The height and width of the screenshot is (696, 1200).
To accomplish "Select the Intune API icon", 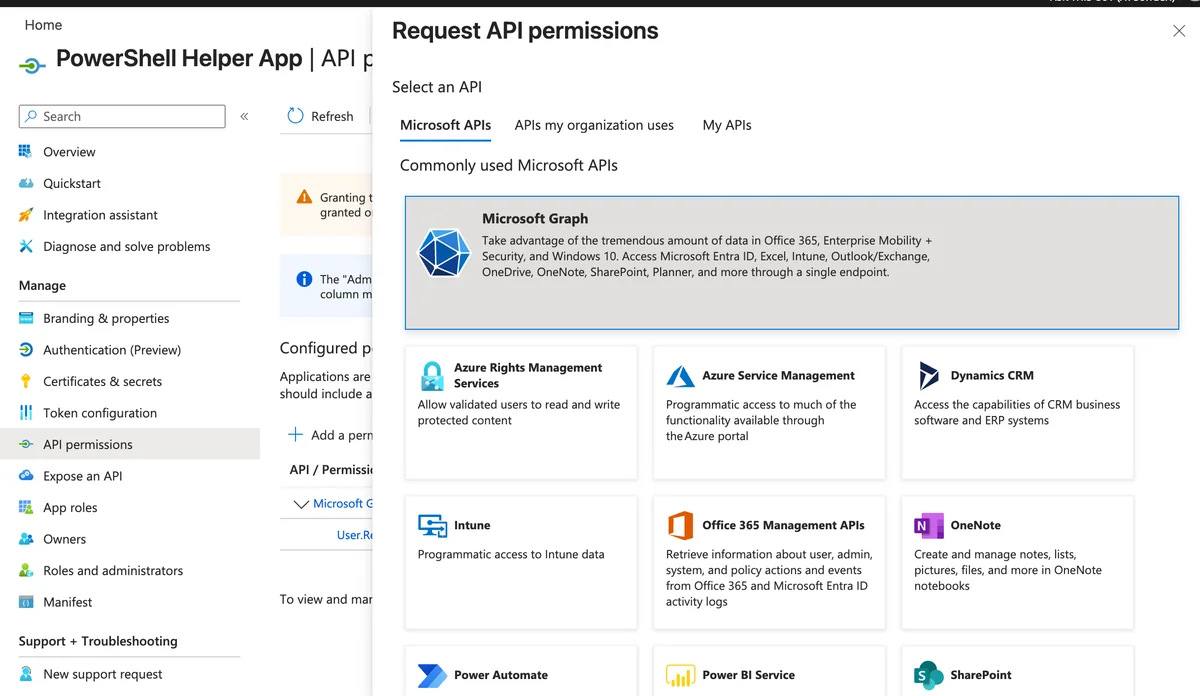I will [432, 525].
